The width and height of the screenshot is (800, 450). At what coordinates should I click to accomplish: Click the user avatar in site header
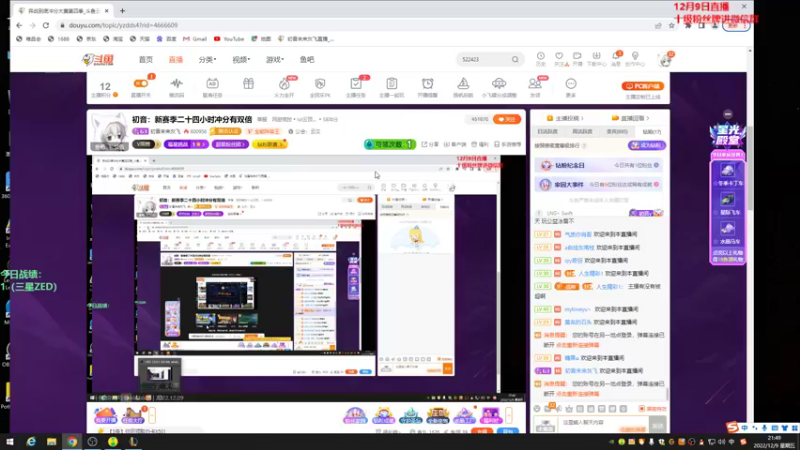[665, 60]
